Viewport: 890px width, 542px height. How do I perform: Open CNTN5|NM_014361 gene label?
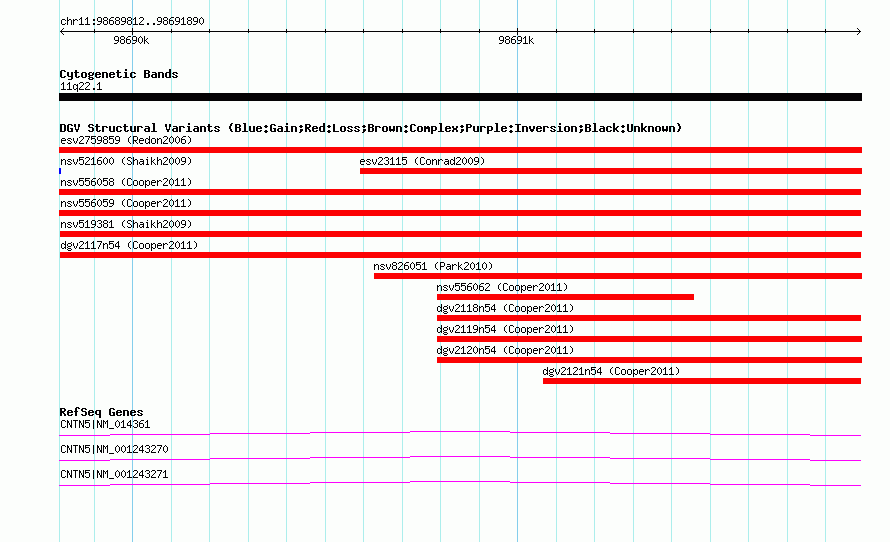(x=105, y=425)
